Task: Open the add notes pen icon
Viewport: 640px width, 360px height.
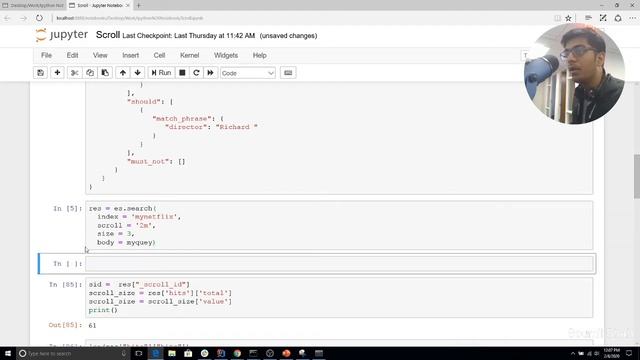Action: pos(603,18)
